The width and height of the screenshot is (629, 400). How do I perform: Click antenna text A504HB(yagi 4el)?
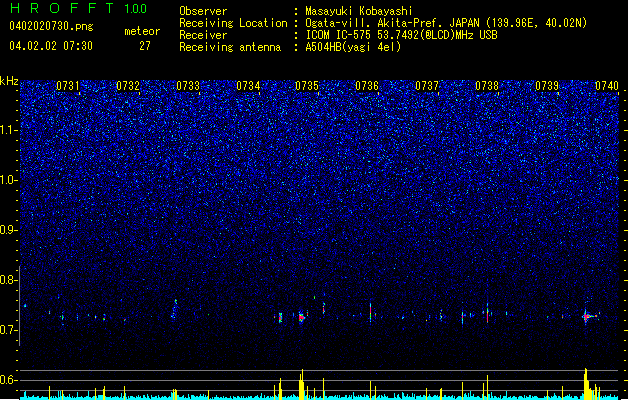click(x=353, y=47)
